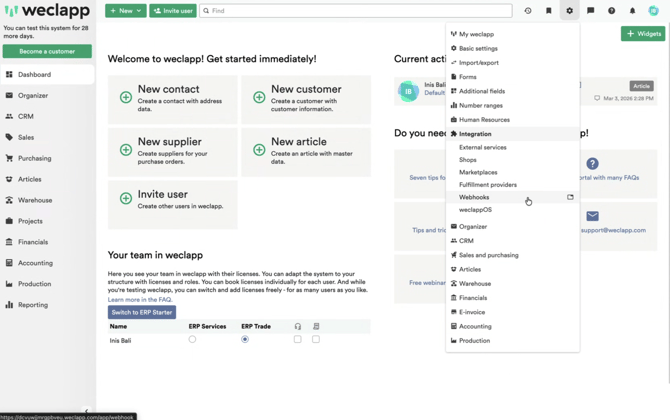Open the notifications bell
This screenshot has width=670, height=420.
632,11
